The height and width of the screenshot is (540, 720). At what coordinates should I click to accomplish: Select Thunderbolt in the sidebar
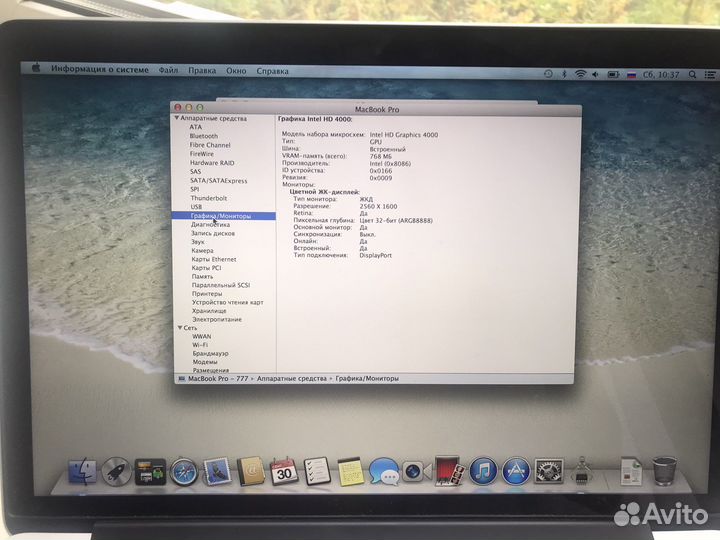209,198
